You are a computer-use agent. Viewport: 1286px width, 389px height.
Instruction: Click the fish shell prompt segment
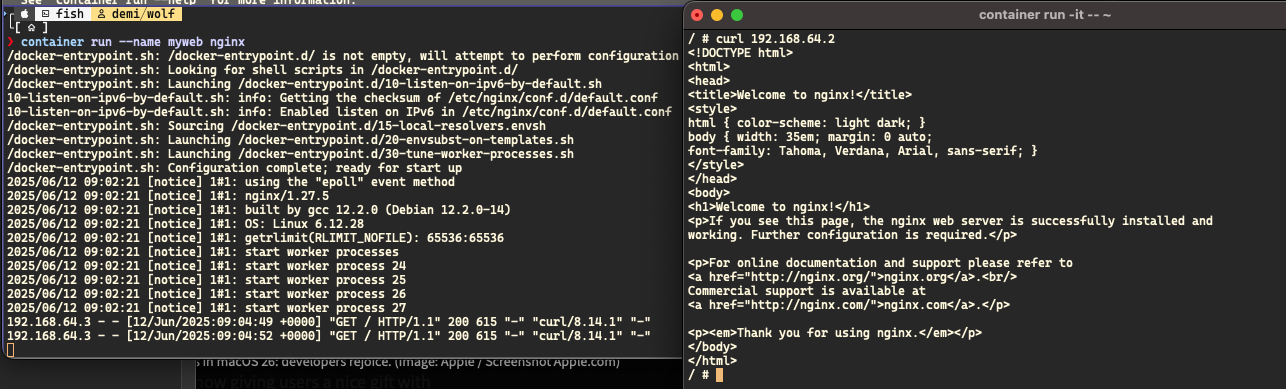click(62, 16)
